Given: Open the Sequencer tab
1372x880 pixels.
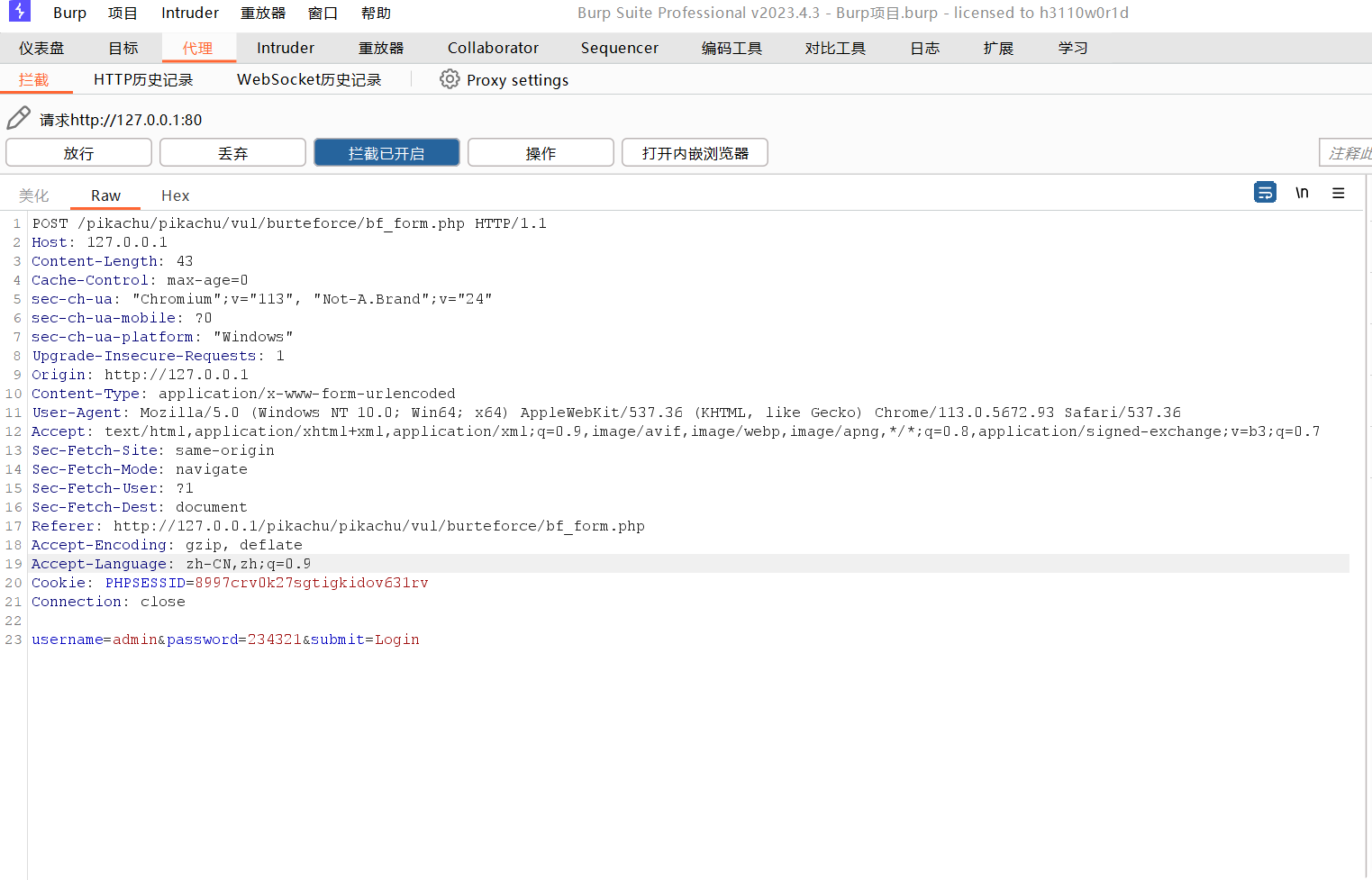Looking at the screenshot, I should coord(620,48).
